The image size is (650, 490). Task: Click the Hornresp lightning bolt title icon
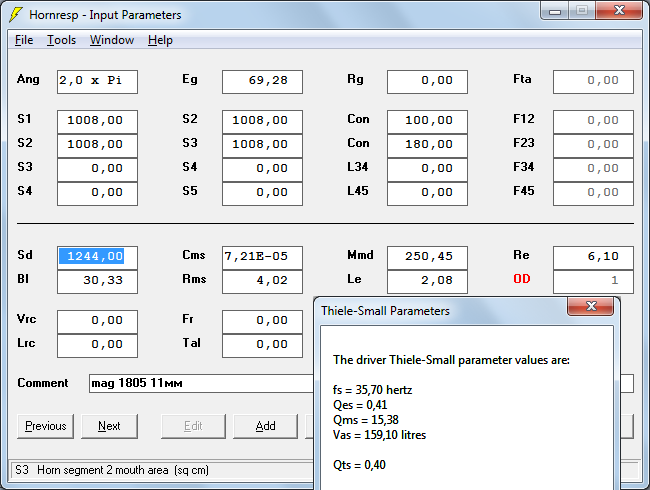pyautogui.click(x=16, y=15)
